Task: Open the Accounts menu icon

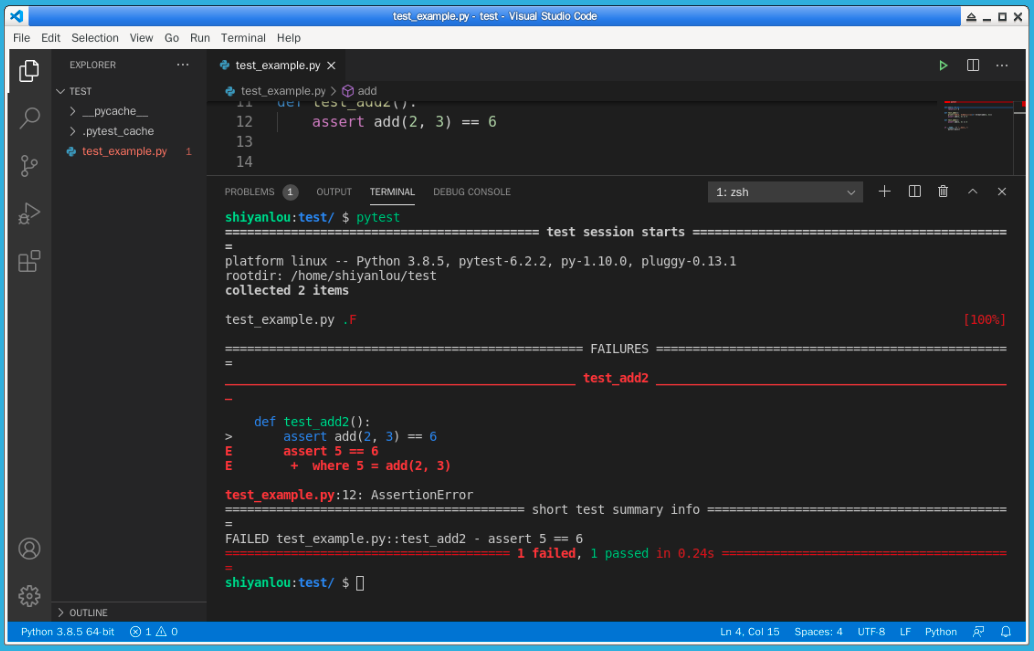Action: coord(29,549)
